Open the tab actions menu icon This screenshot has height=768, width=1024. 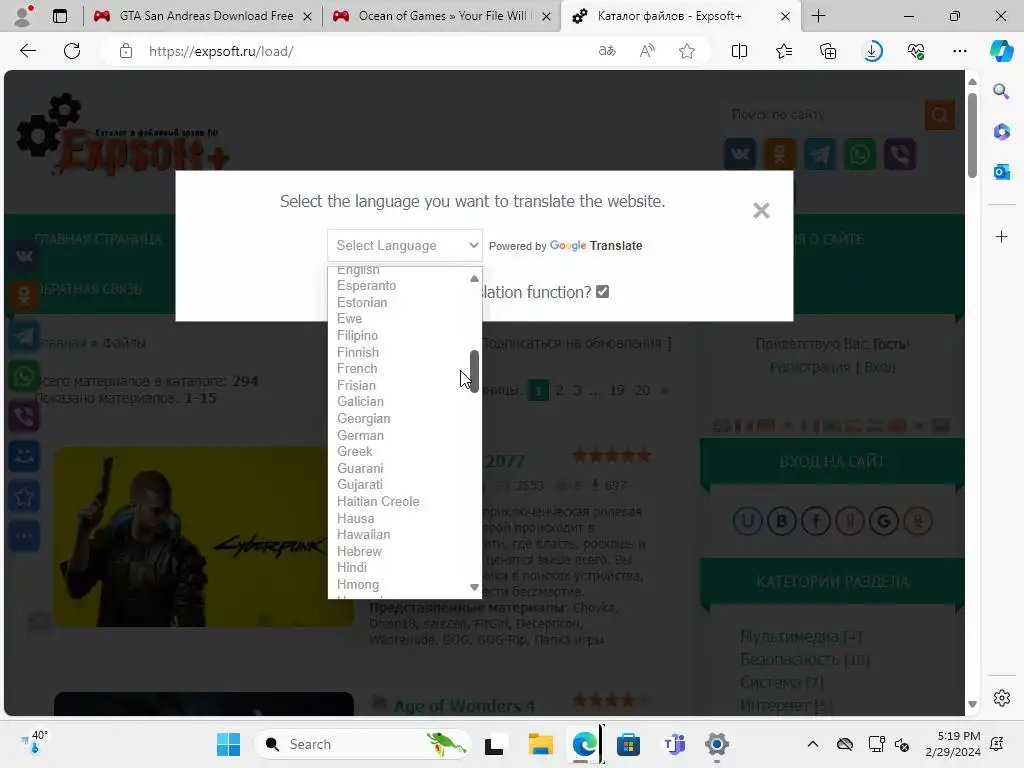[x=59, y=16]
